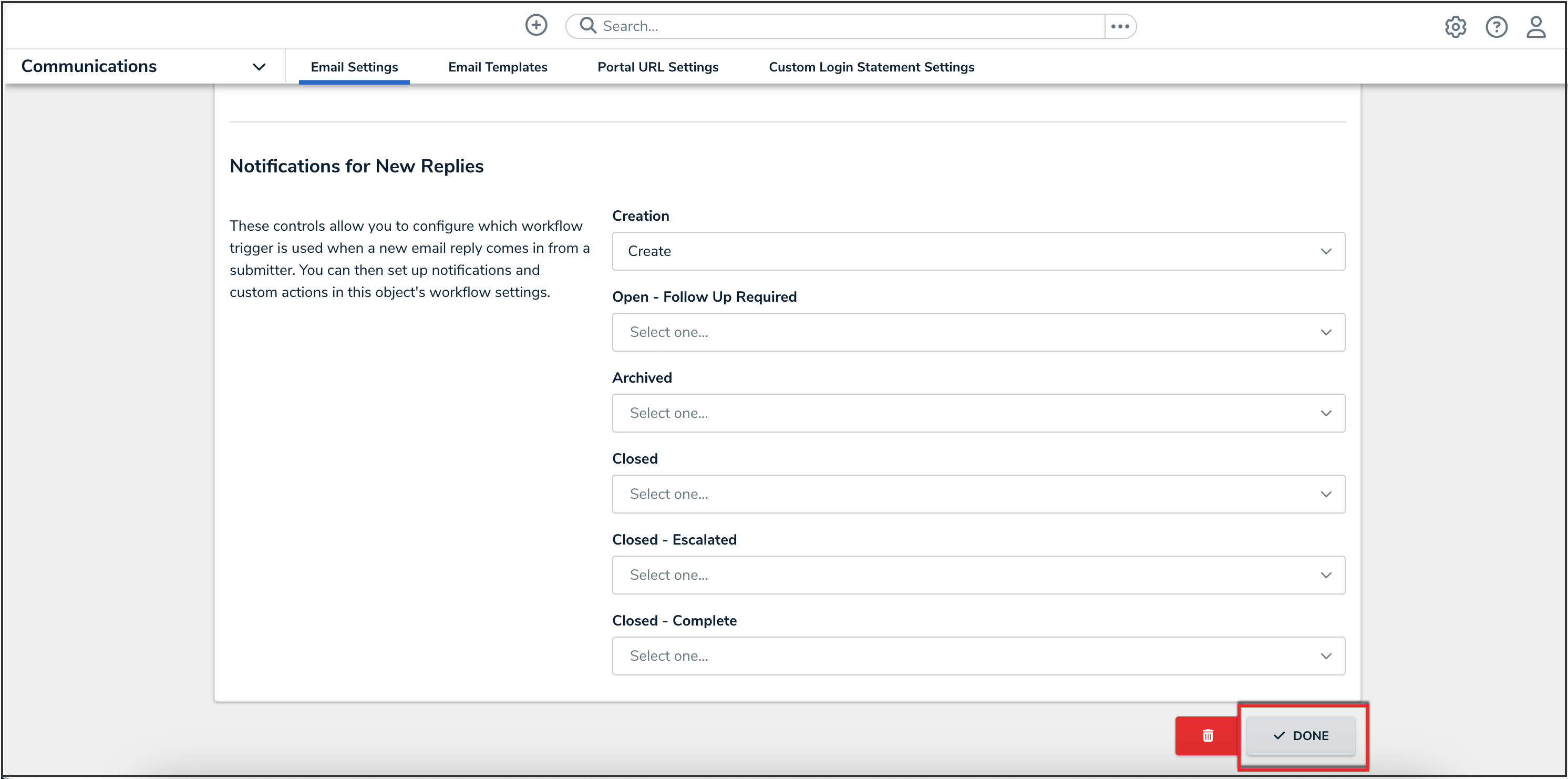
Task: Open the Open - Follow Up Required dropdown
Action: 977,332
